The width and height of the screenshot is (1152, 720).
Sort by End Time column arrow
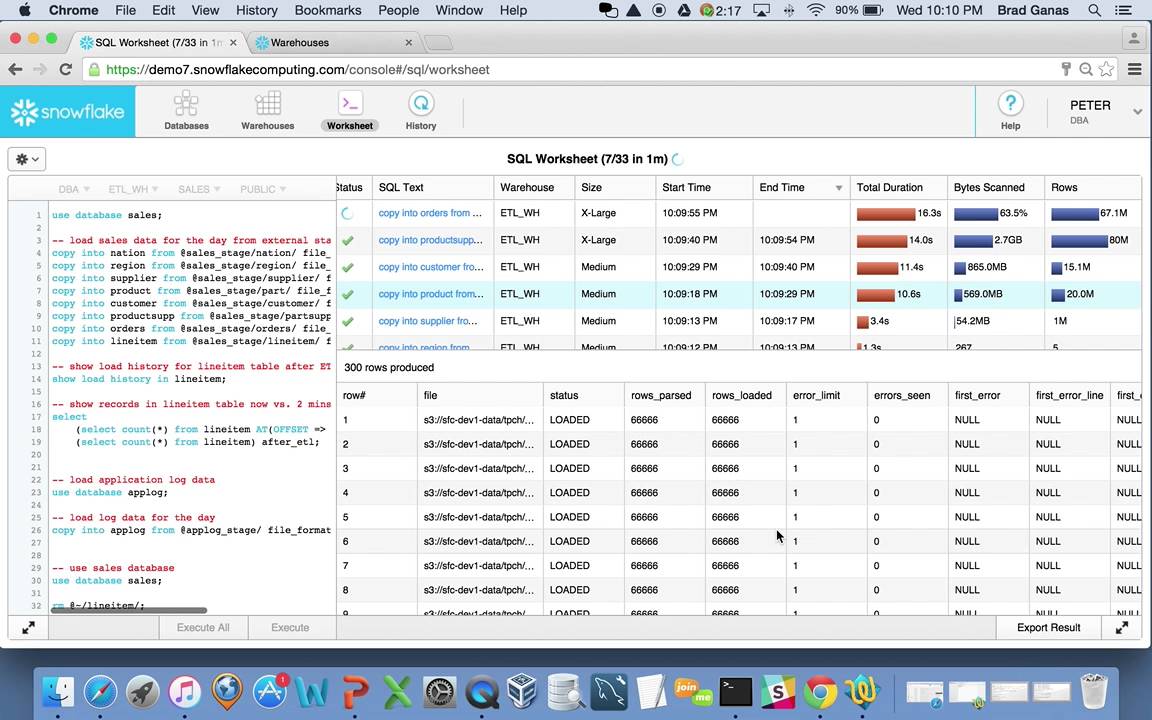(838, 188)
